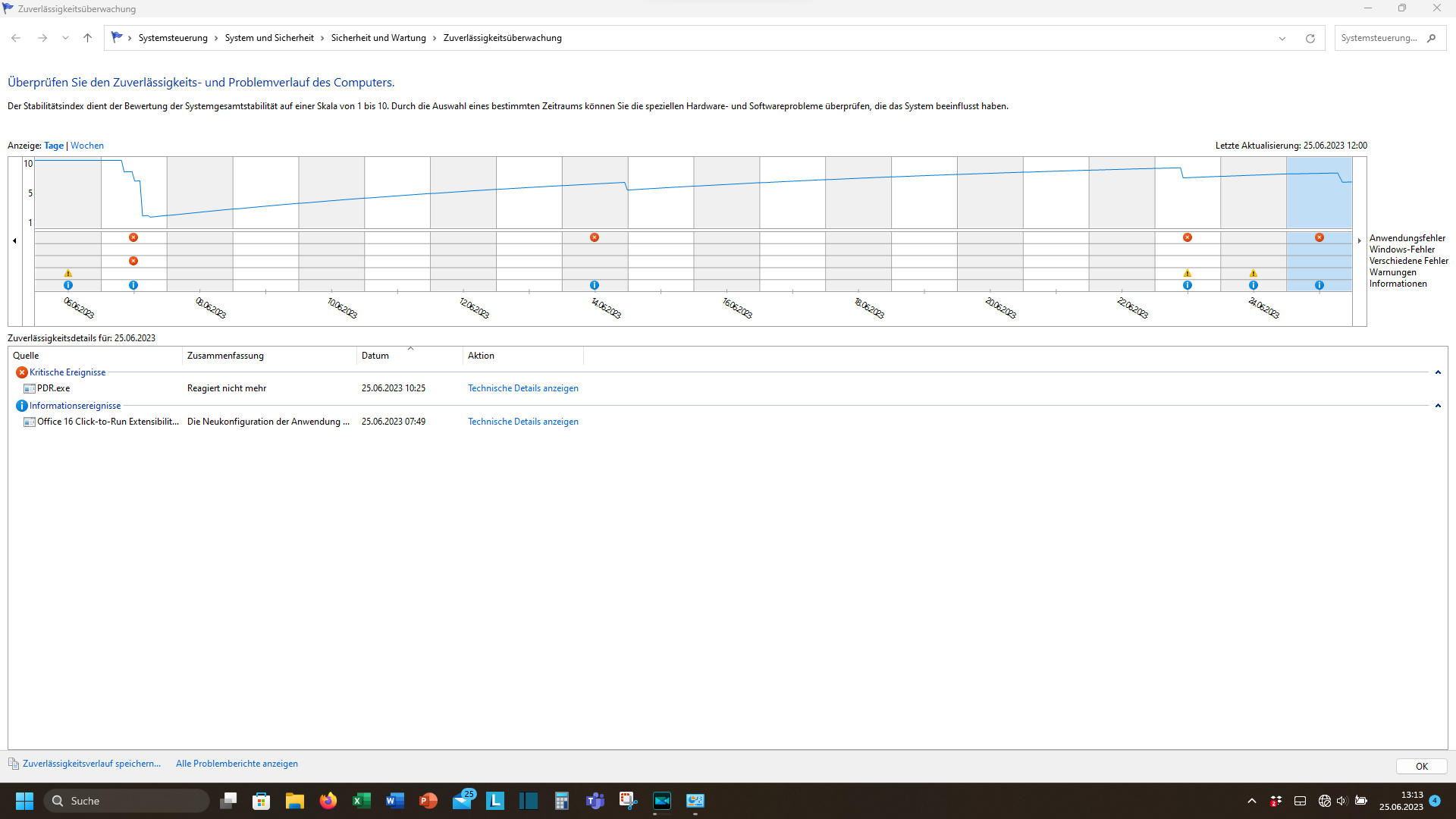Sort list by the Datum column header
The height and width of the screenshot is (819, 1456).
coord(375,356)
